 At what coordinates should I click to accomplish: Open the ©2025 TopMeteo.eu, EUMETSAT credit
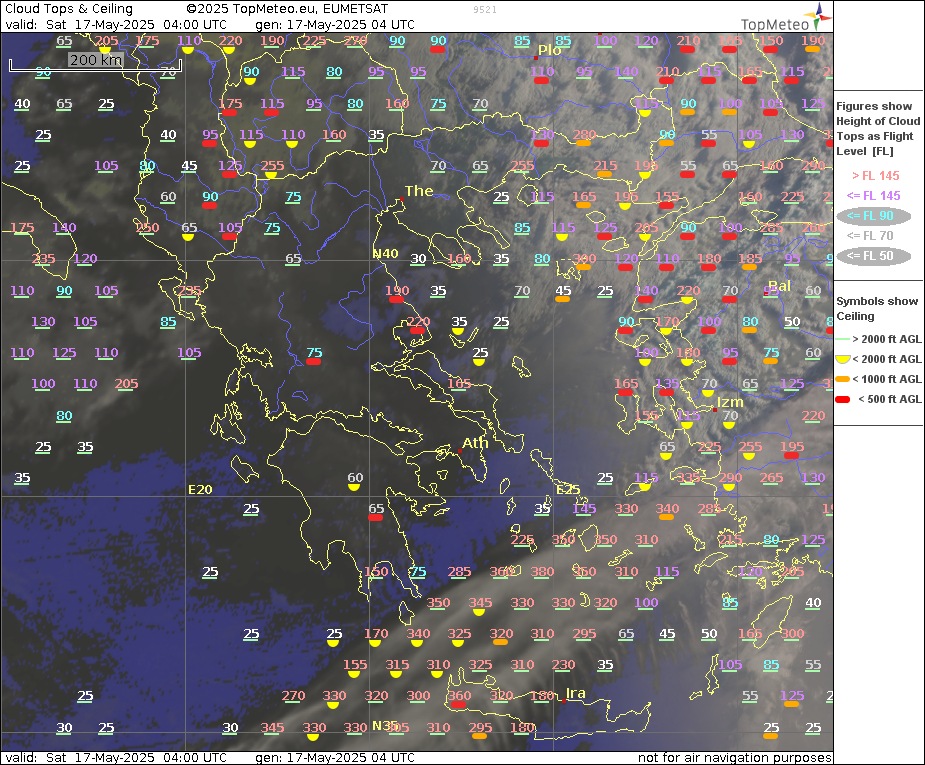pyautogui.click(x=287, y=9)
